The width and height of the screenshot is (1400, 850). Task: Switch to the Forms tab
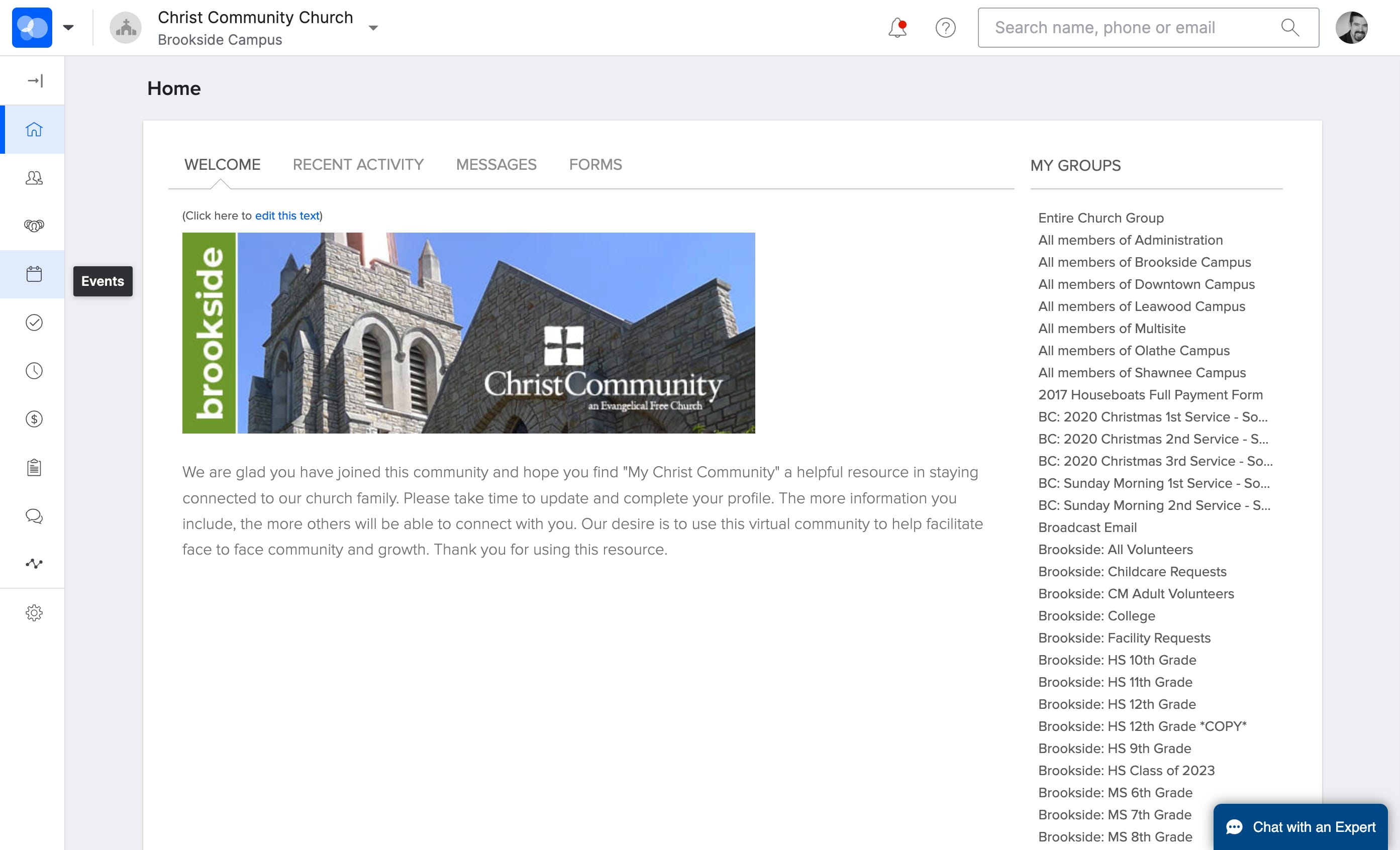tap(595, 165)
